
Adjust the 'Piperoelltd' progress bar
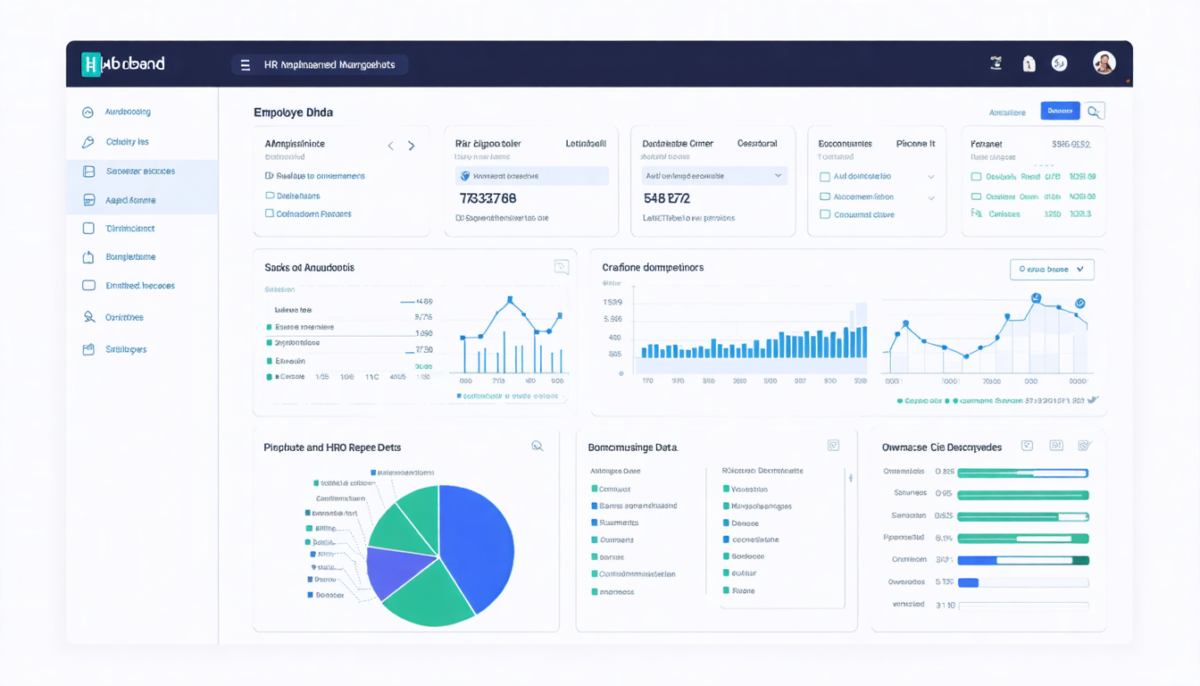point(1023,538)
